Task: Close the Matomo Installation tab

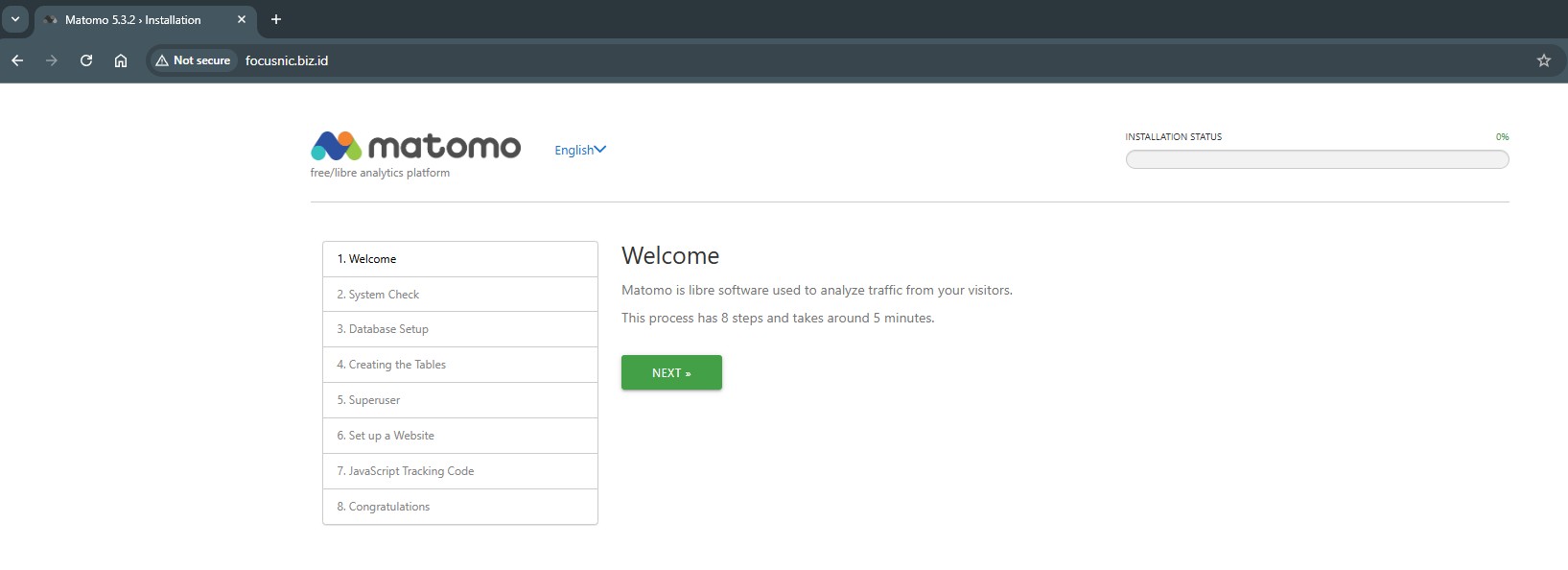Action: [x=242, y=19]
